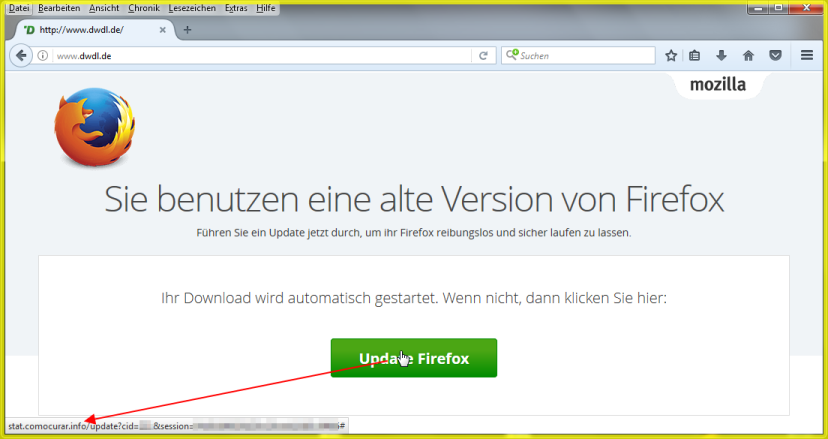This screenshot has height=439, width=828.
Task: Open site information icon in address bar
Action: click(x=43, y=55)
